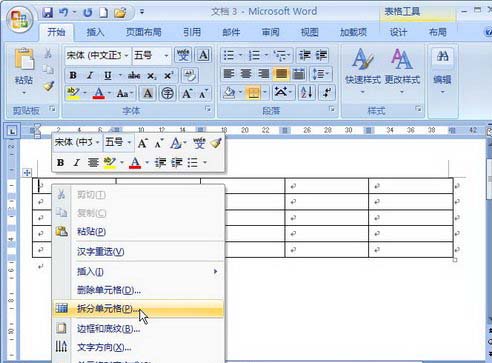Toggle character border in font group
This screenshot has width=492, height=363.
pyautogui.click(x=203, y=55)
